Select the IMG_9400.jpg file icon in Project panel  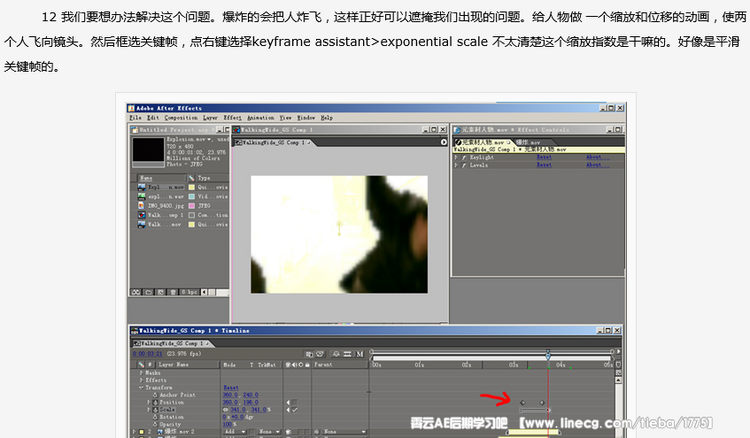pos(141,204)
